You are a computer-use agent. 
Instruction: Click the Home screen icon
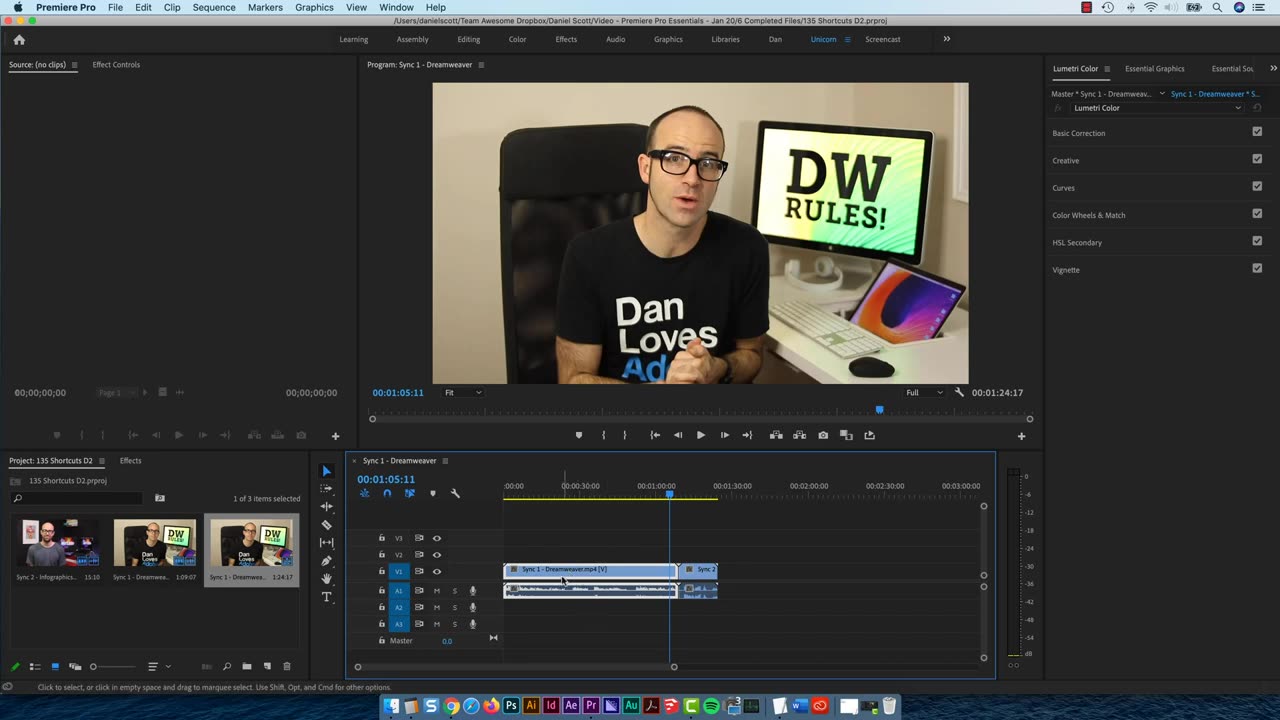(x=19, y=40)
